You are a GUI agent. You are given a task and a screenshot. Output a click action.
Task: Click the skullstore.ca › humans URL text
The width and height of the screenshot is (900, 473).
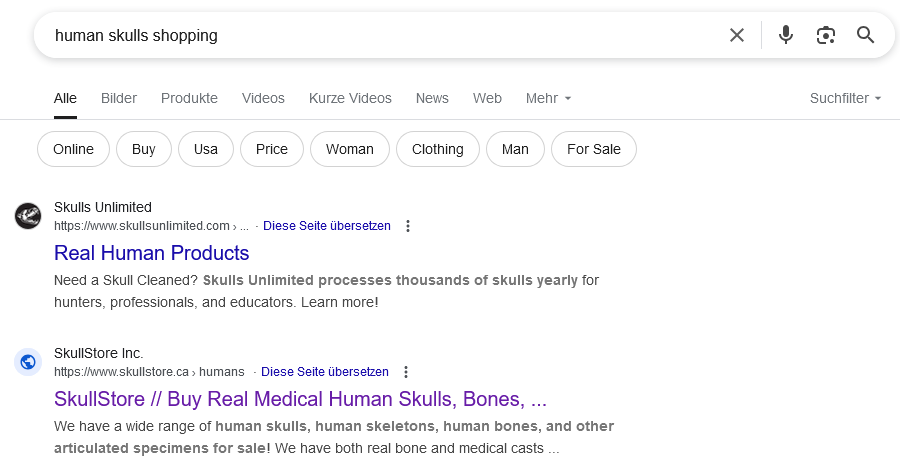click(x=149, y=372)
